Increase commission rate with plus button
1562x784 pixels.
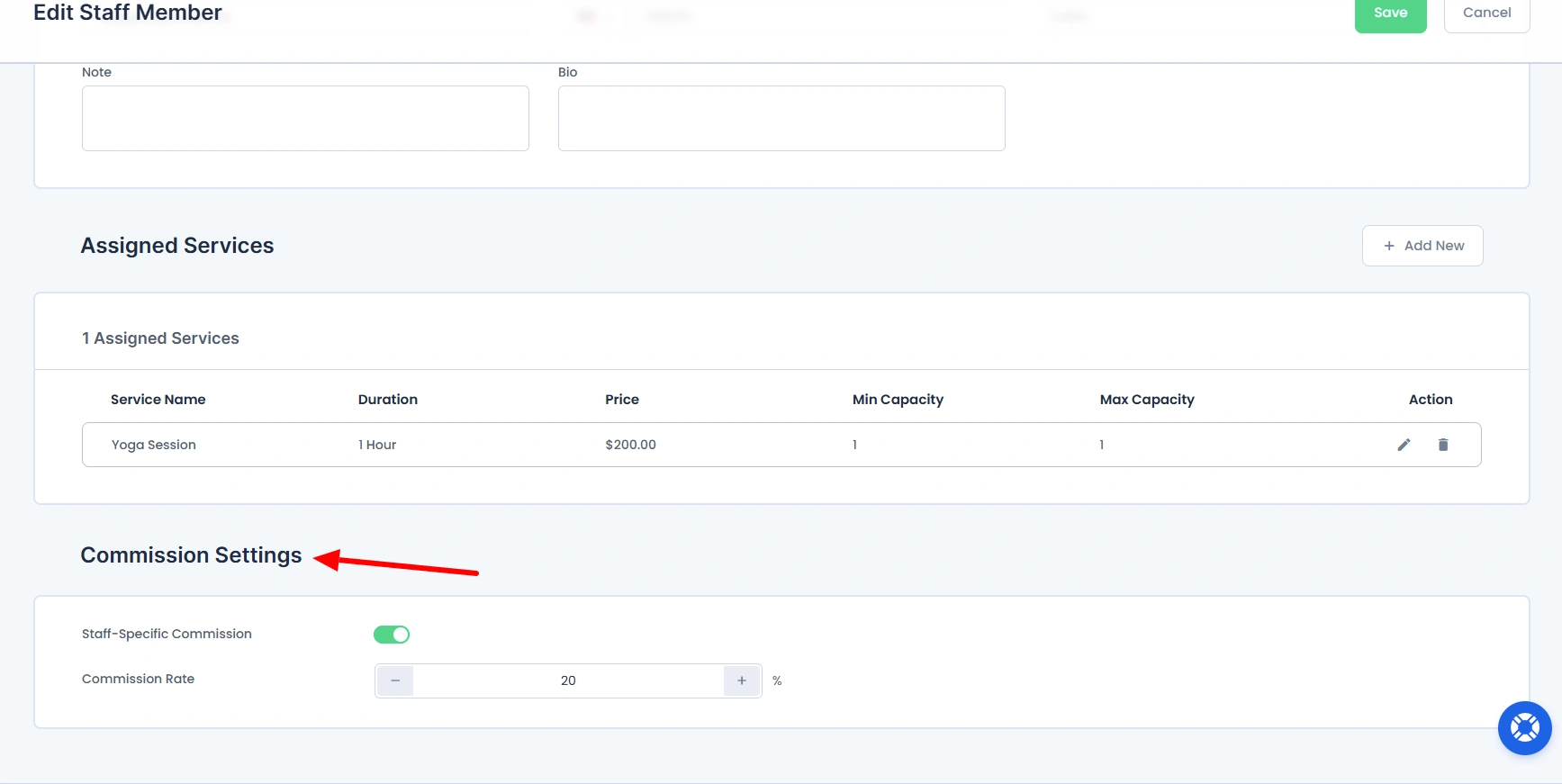[x=742, y=680]
